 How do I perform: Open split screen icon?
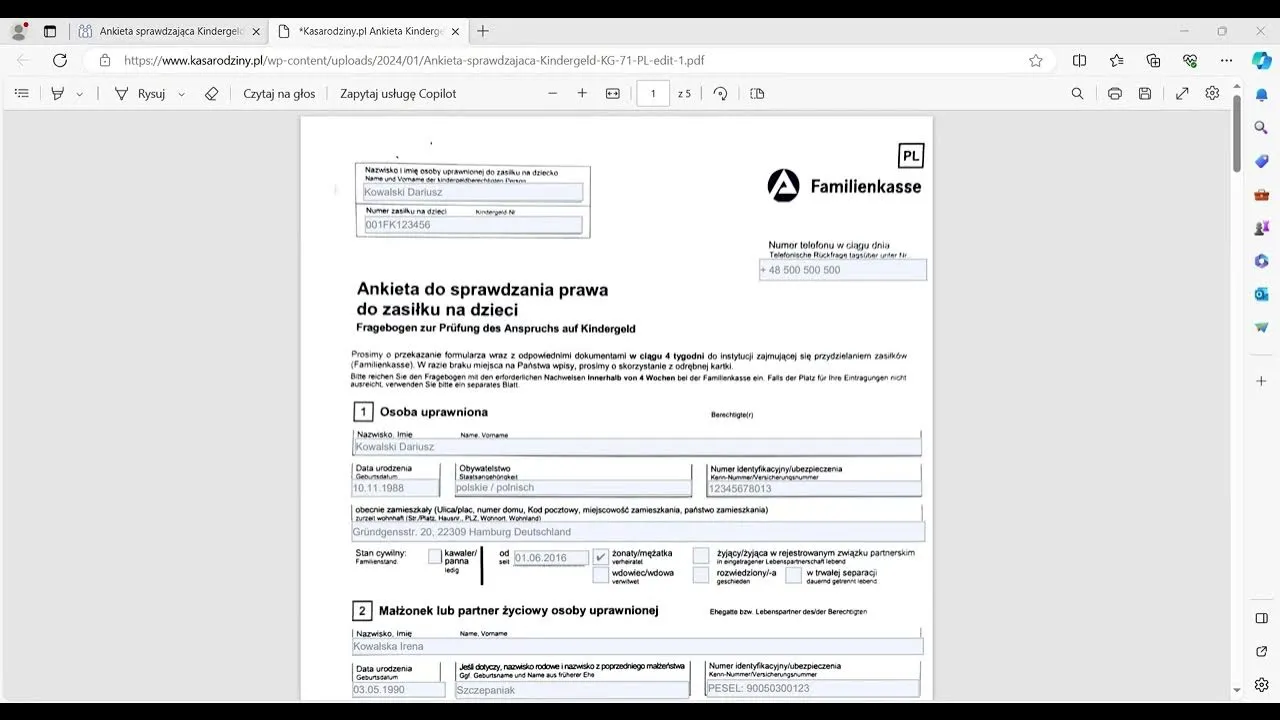pyautogui.click(x=1079, y=60)
